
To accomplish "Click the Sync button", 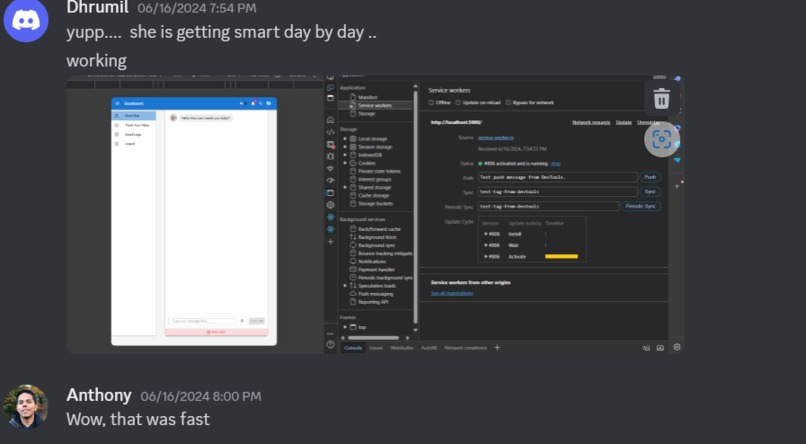I will [650, 192].
